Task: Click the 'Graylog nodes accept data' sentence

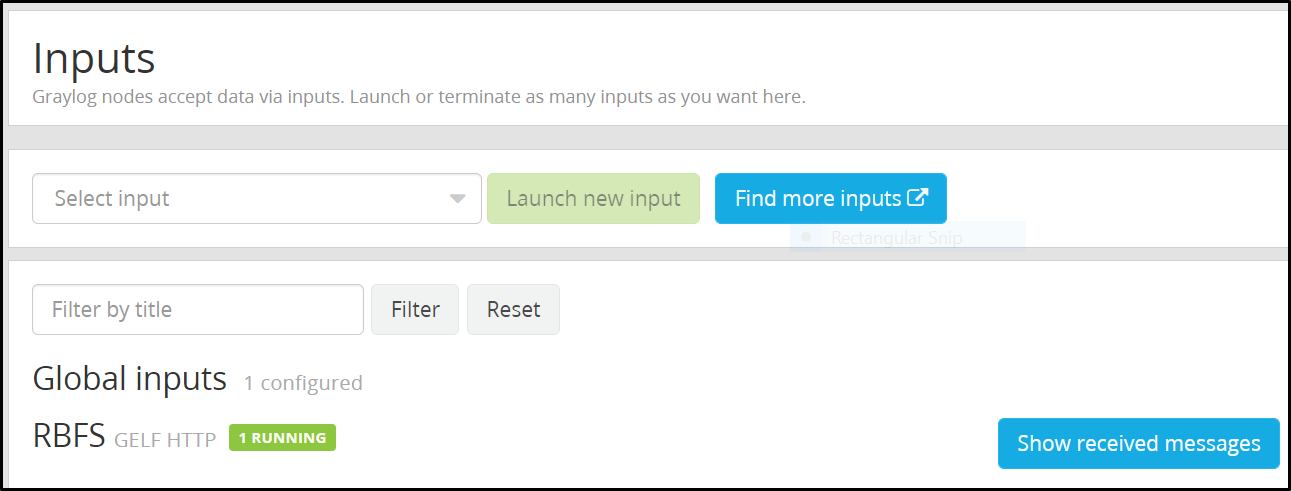Action: [x=188, y=97]
